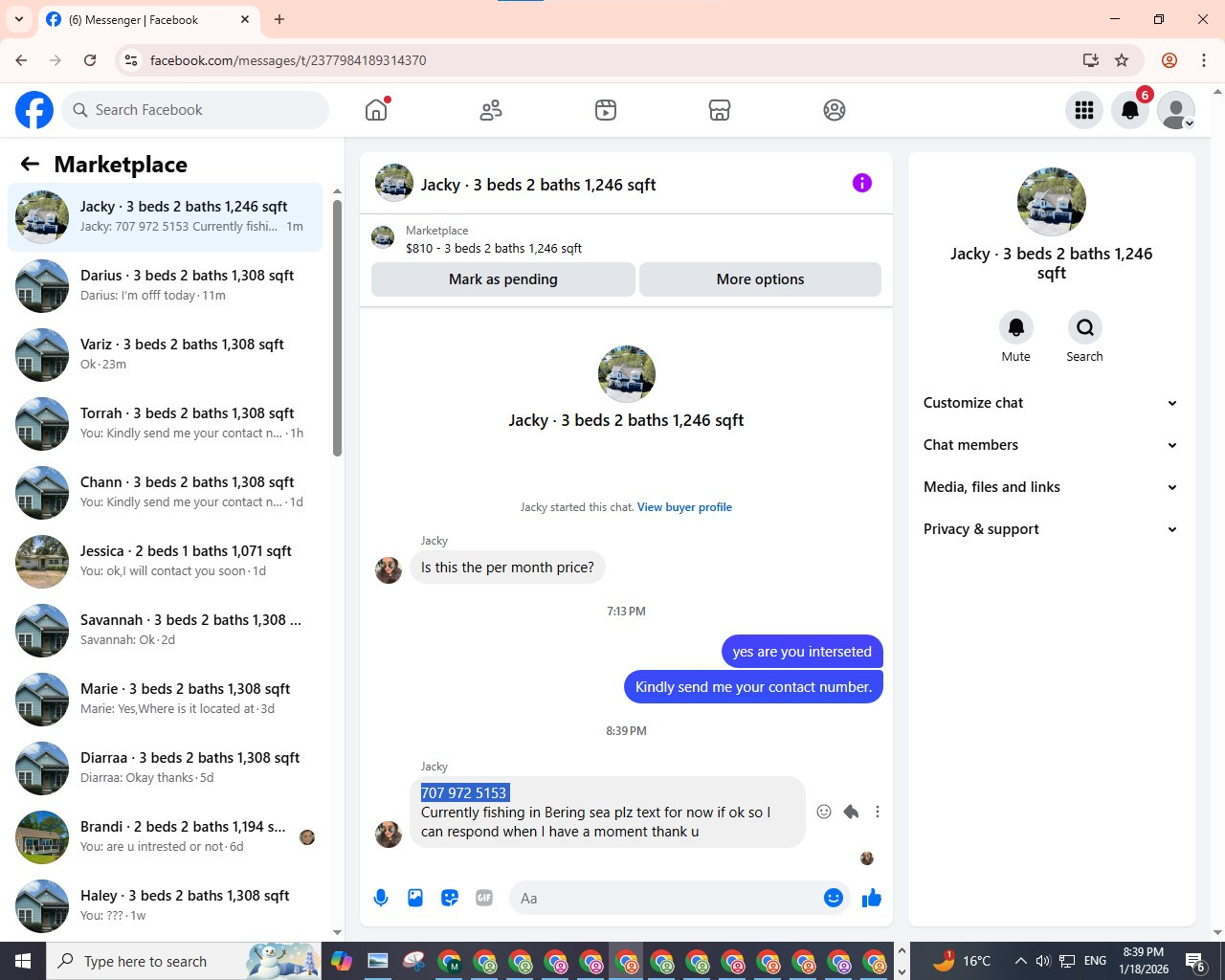The width and height of the screenshot is (1225, 980).
Task: Attach a file with the photo icon
Action: (x=415, y=898)
